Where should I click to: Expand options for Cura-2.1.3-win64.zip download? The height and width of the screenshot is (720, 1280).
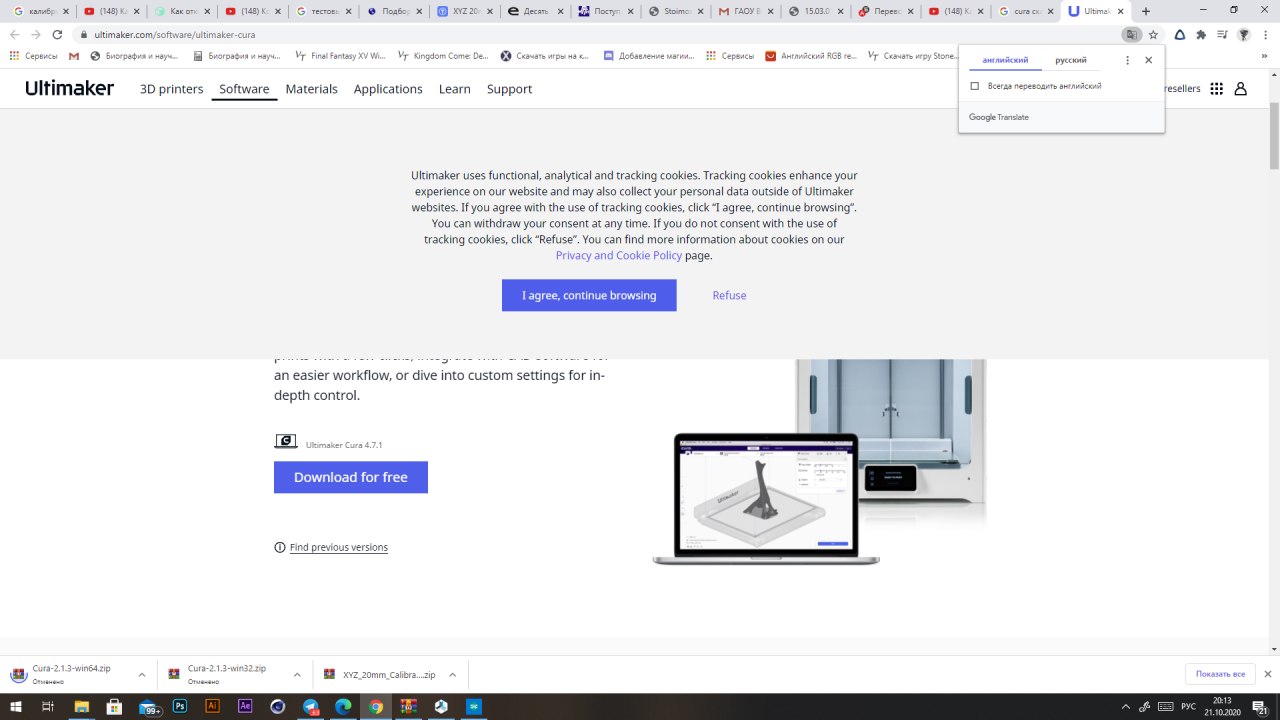tap(142, 675)
